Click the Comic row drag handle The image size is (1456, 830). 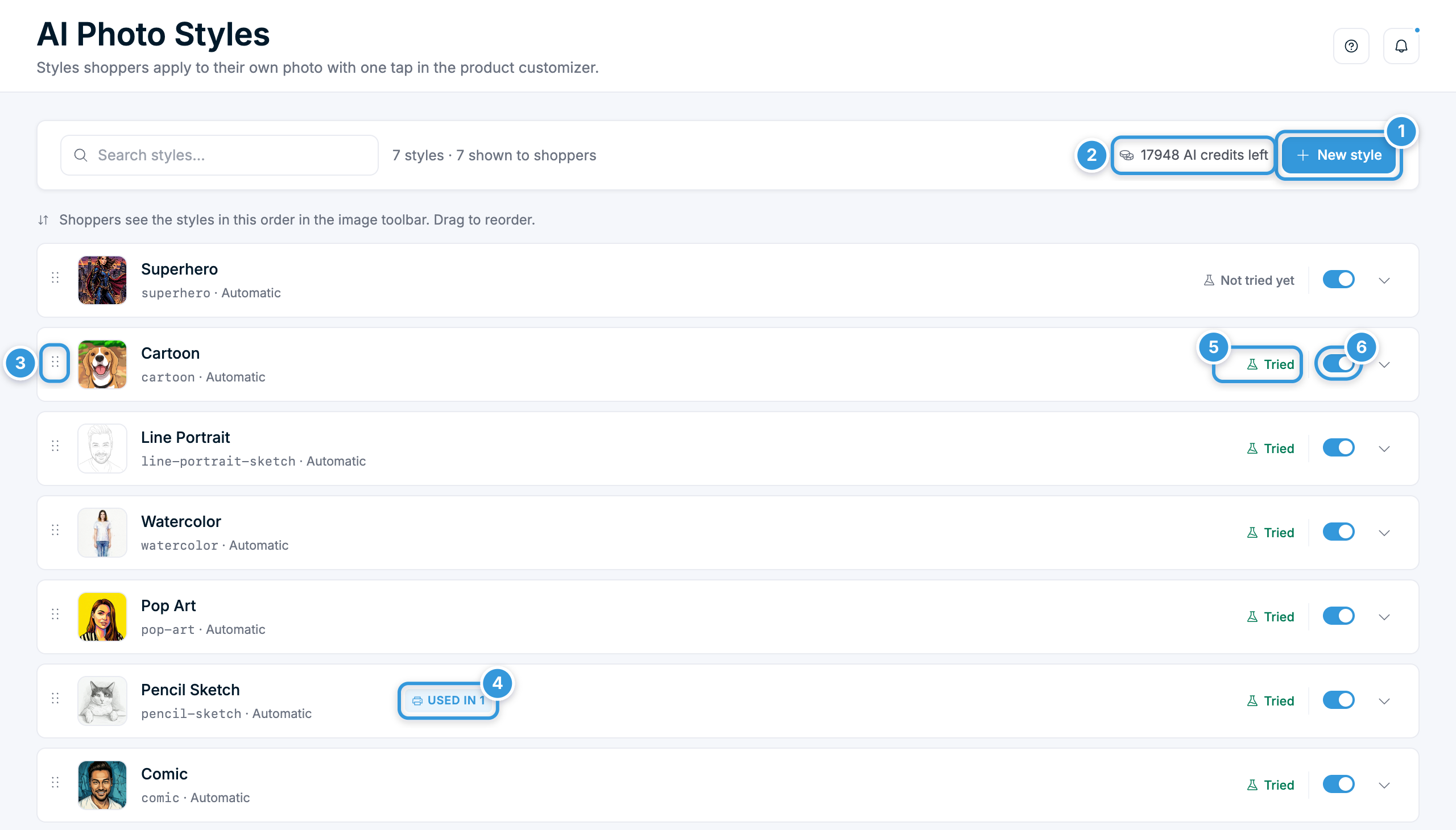pos(55,783)
